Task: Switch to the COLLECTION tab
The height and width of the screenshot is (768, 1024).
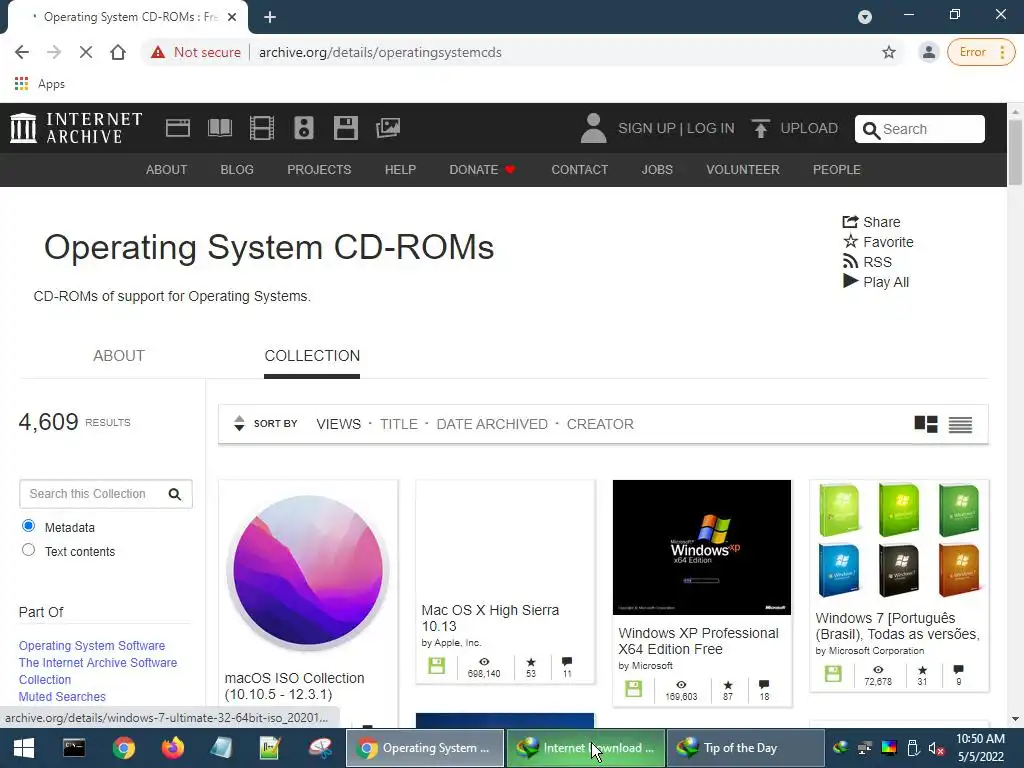Action: [x=312, y=356]
